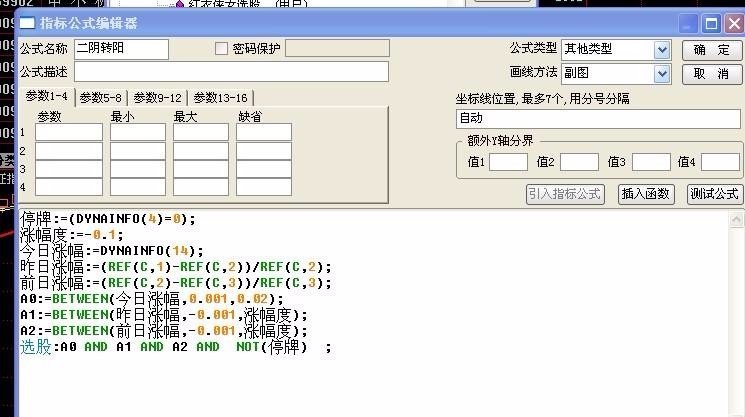This screenshot has width=745, height=417.
Task: Click the 公式名称 field containing 二阴转阳
Action: (x=121, y=49)
